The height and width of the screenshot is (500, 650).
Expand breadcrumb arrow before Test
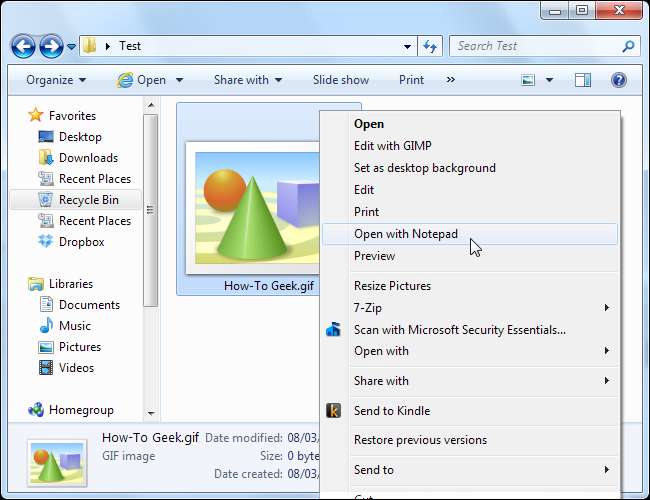pos(108,46)
